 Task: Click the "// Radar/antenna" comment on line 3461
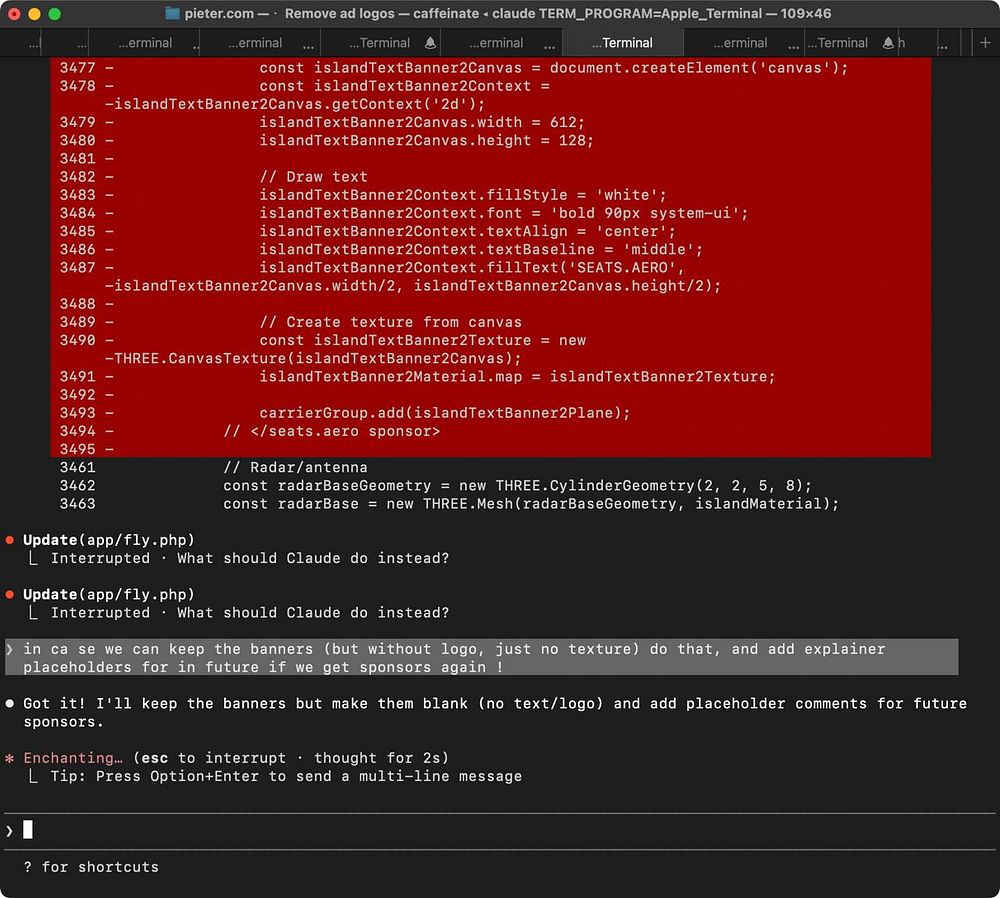click(x=295, y=467)
